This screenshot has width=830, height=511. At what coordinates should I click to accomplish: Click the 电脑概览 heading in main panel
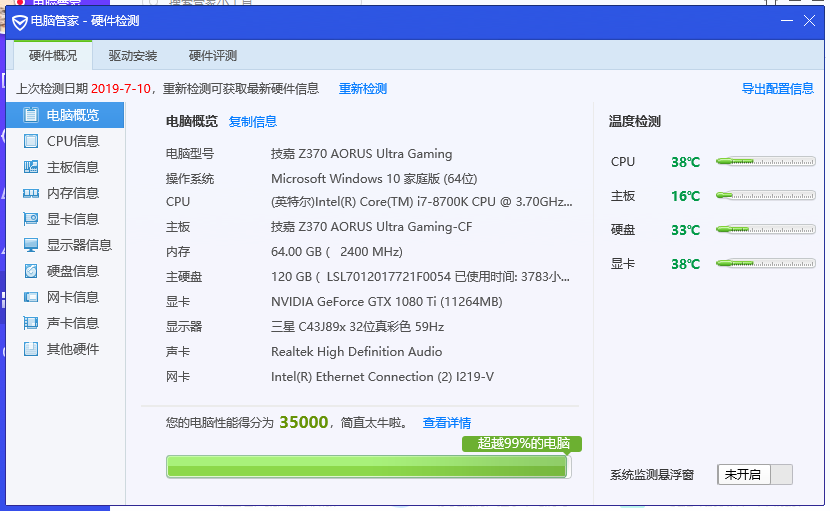tap(192, 122)
